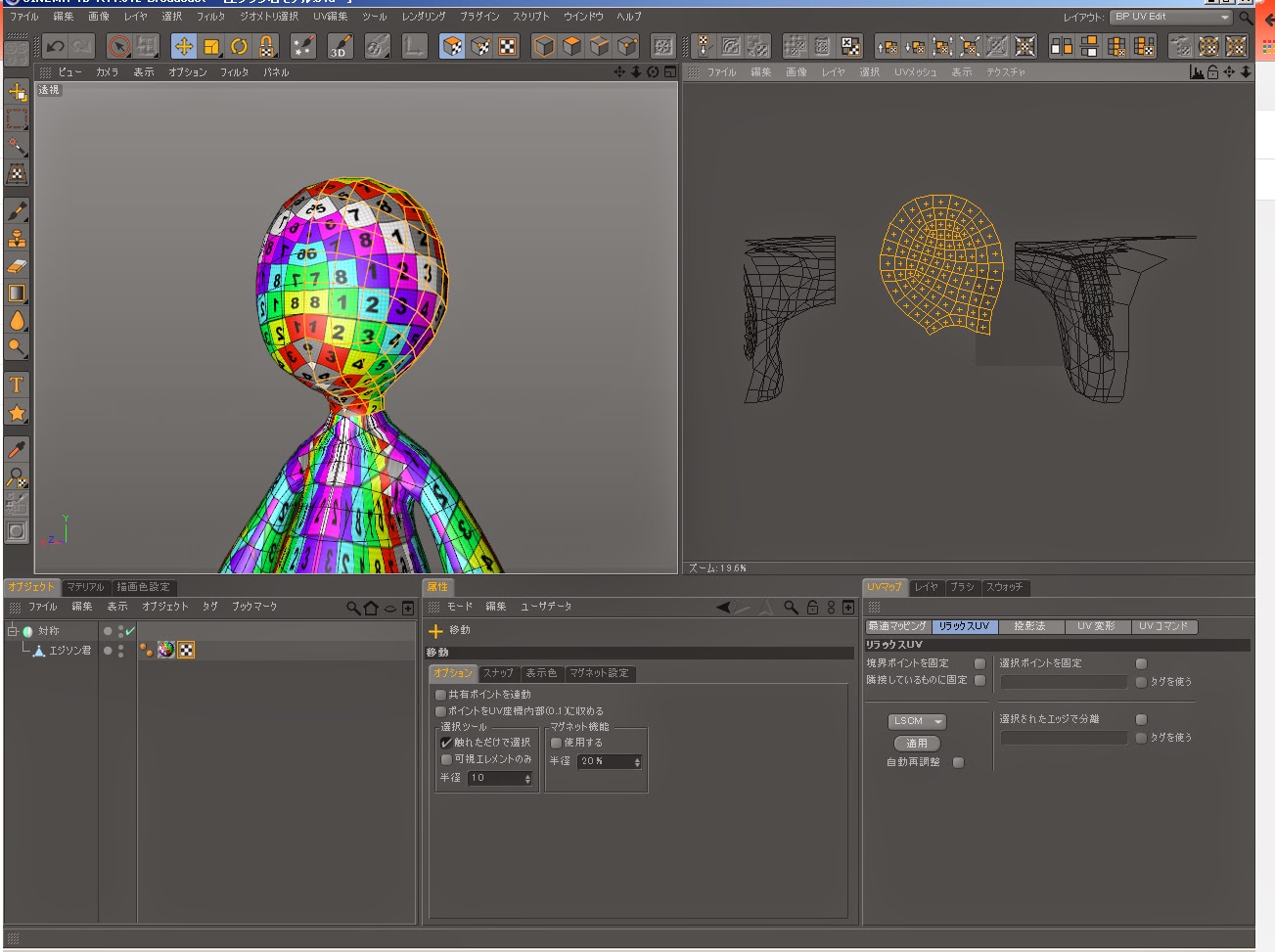The image size is (1275, 952).
Task: Enable the 境界ポイントを固定 checkbox
Action: [x=979, y=663]
